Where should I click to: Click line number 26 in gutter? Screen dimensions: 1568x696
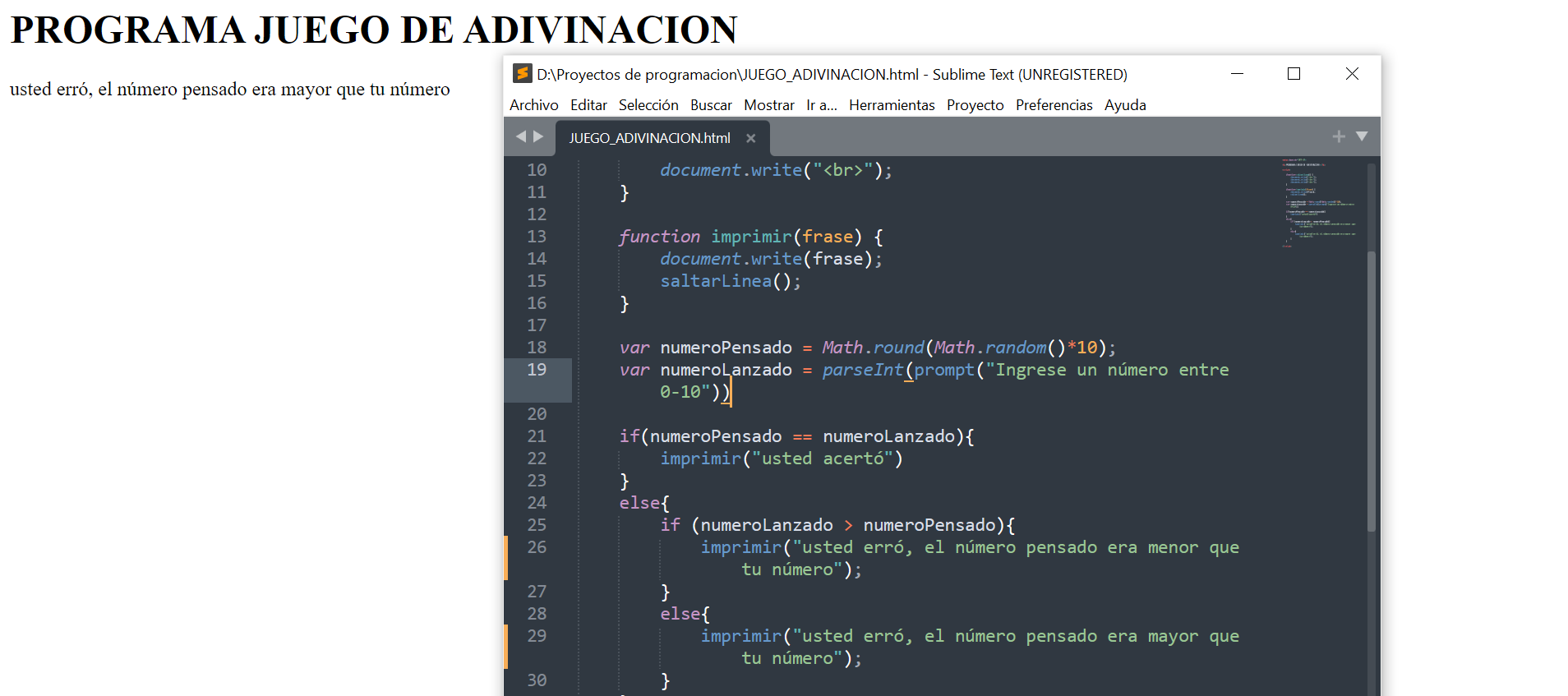coord(537,547)
